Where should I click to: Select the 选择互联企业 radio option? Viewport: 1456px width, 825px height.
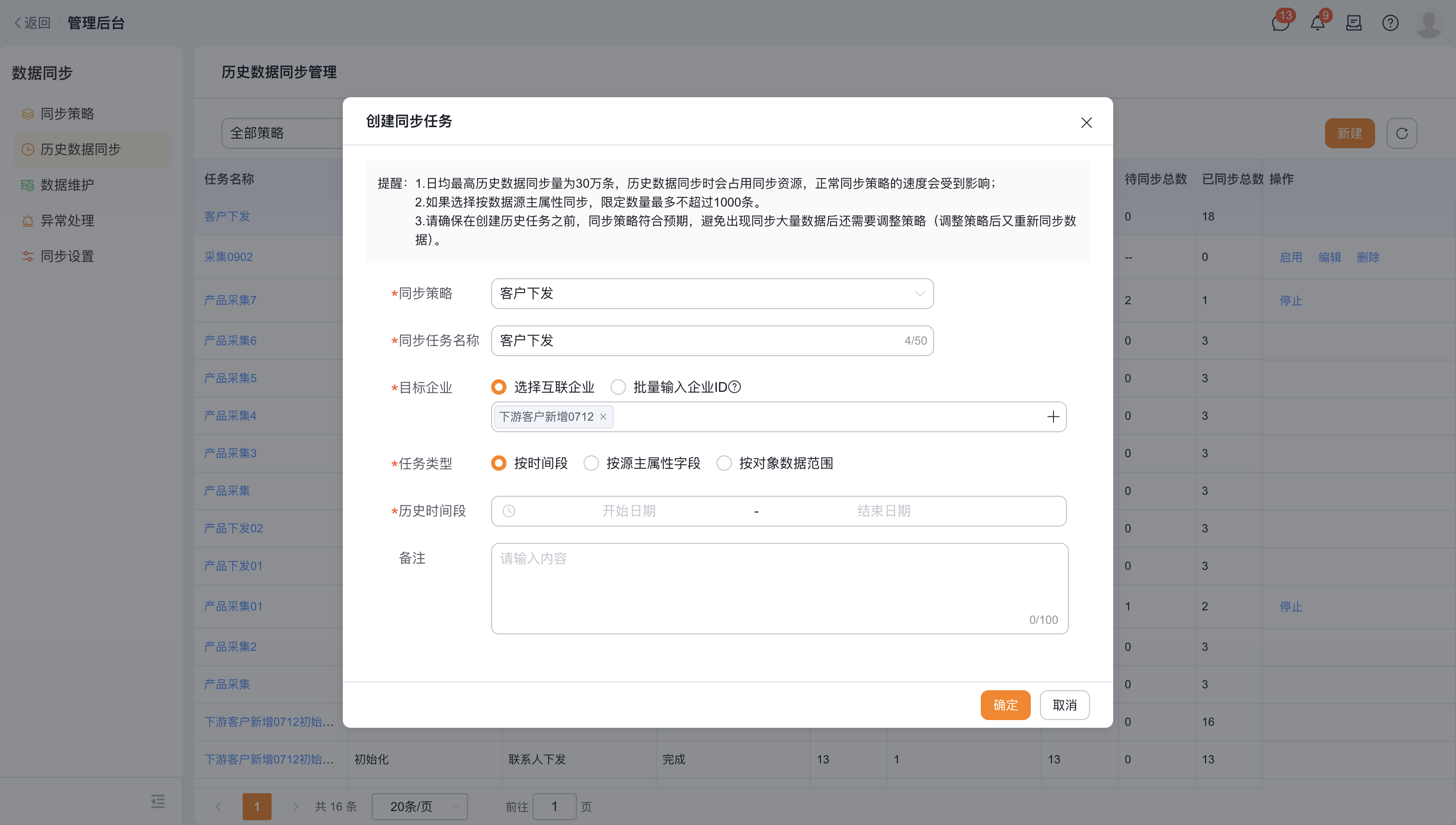498,387
